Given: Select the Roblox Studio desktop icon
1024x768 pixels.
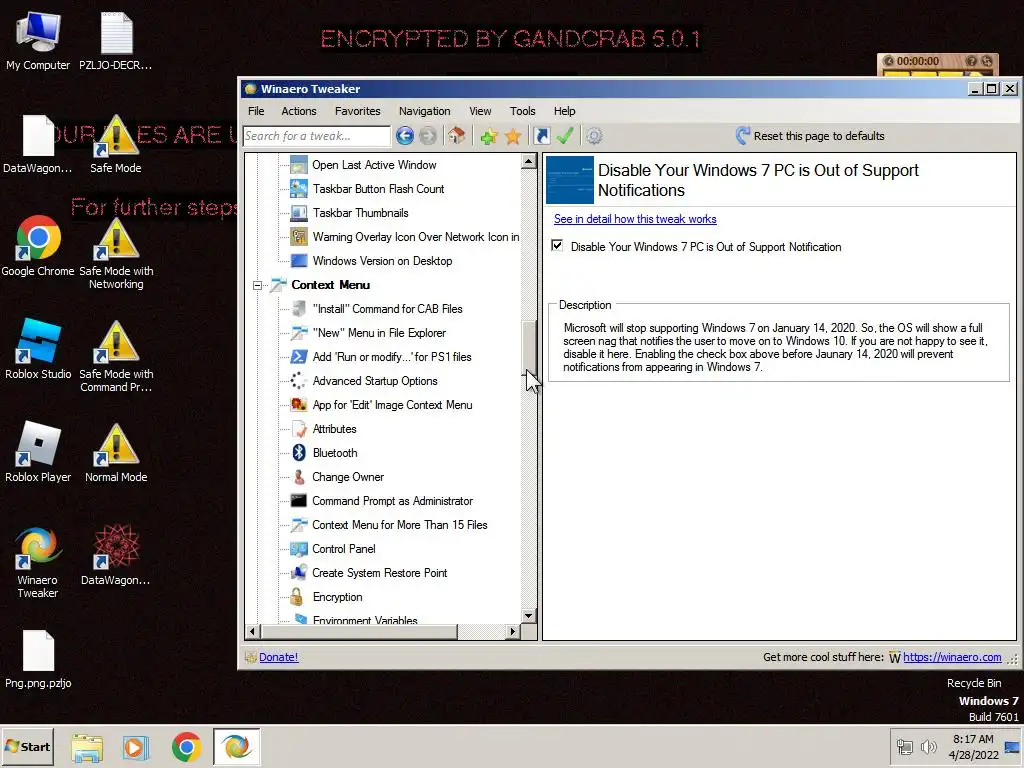Looking at the screenshot, I should [38, 349].
